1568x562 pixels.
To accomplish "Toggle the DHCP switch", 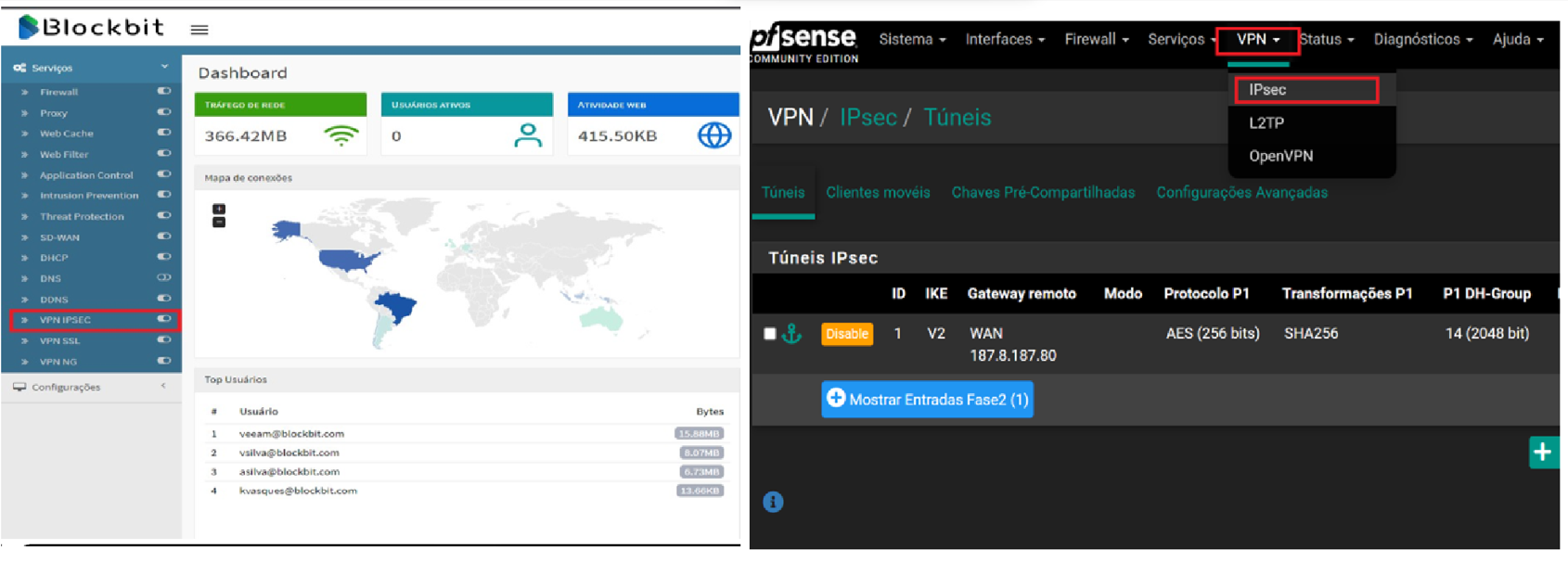I will click(164, 257).
